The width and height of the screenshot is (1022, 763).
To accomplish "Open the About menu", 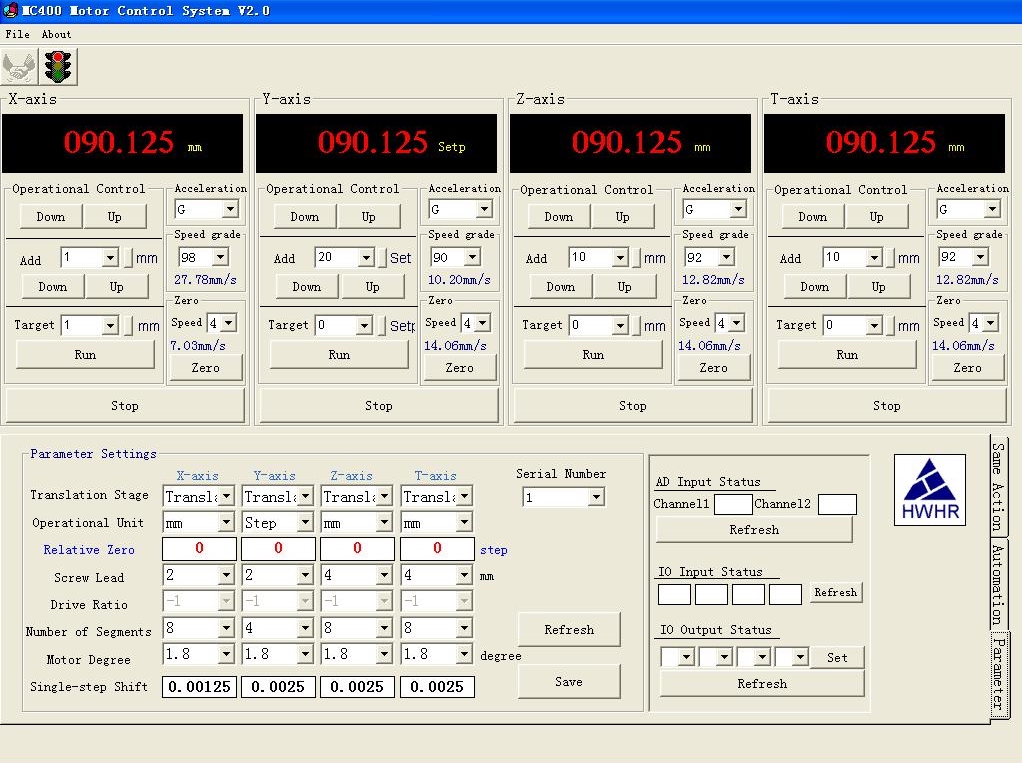I will [56, 34].
